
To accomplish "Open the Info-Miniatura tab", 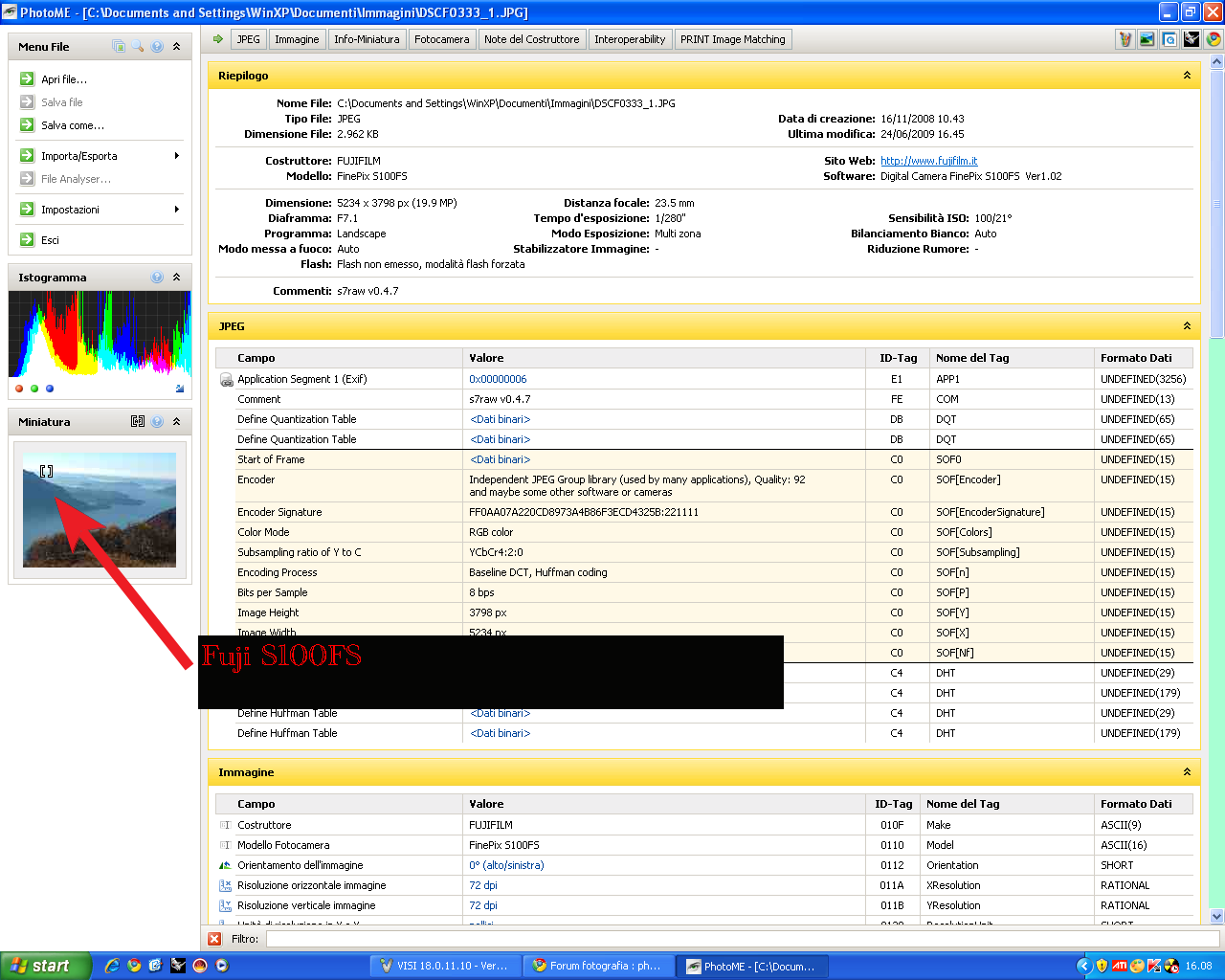I will pyautogui.click(x=367, y=39).
